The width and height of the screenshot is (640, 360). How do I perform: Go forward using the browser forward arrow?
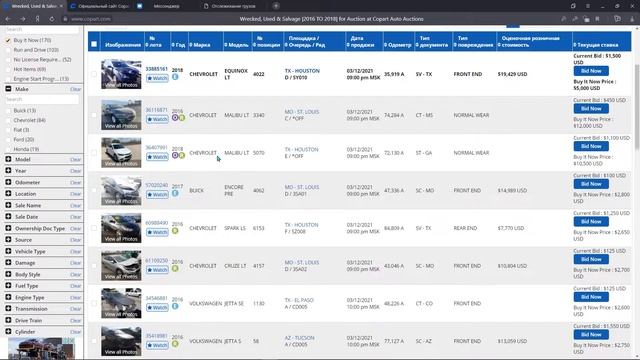22,19
